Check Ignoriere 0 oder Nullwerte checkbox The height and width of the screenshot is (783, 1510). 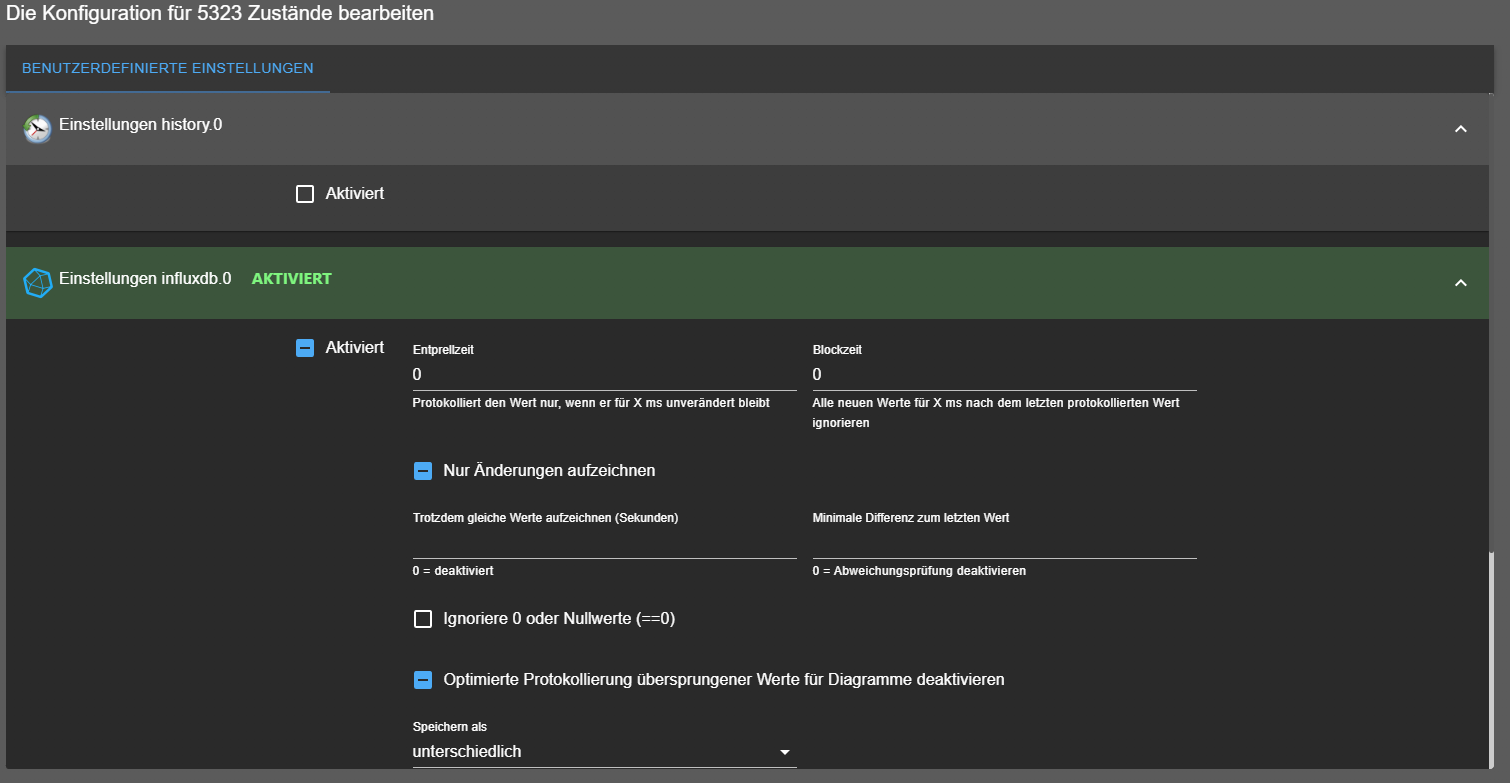pyautogui.click(x=423, y=619)
